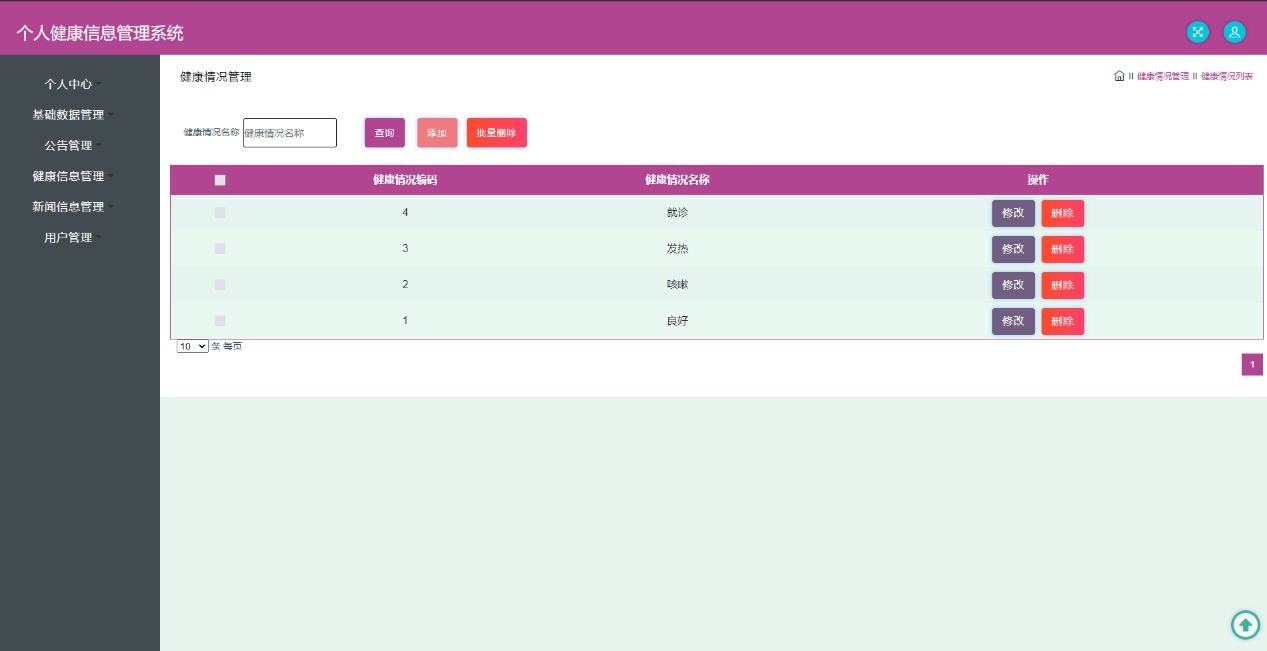Viewport: 1267px width, 651px height.
Task: Click the 就诊 name cell
Action: click(x=677, y=213)
